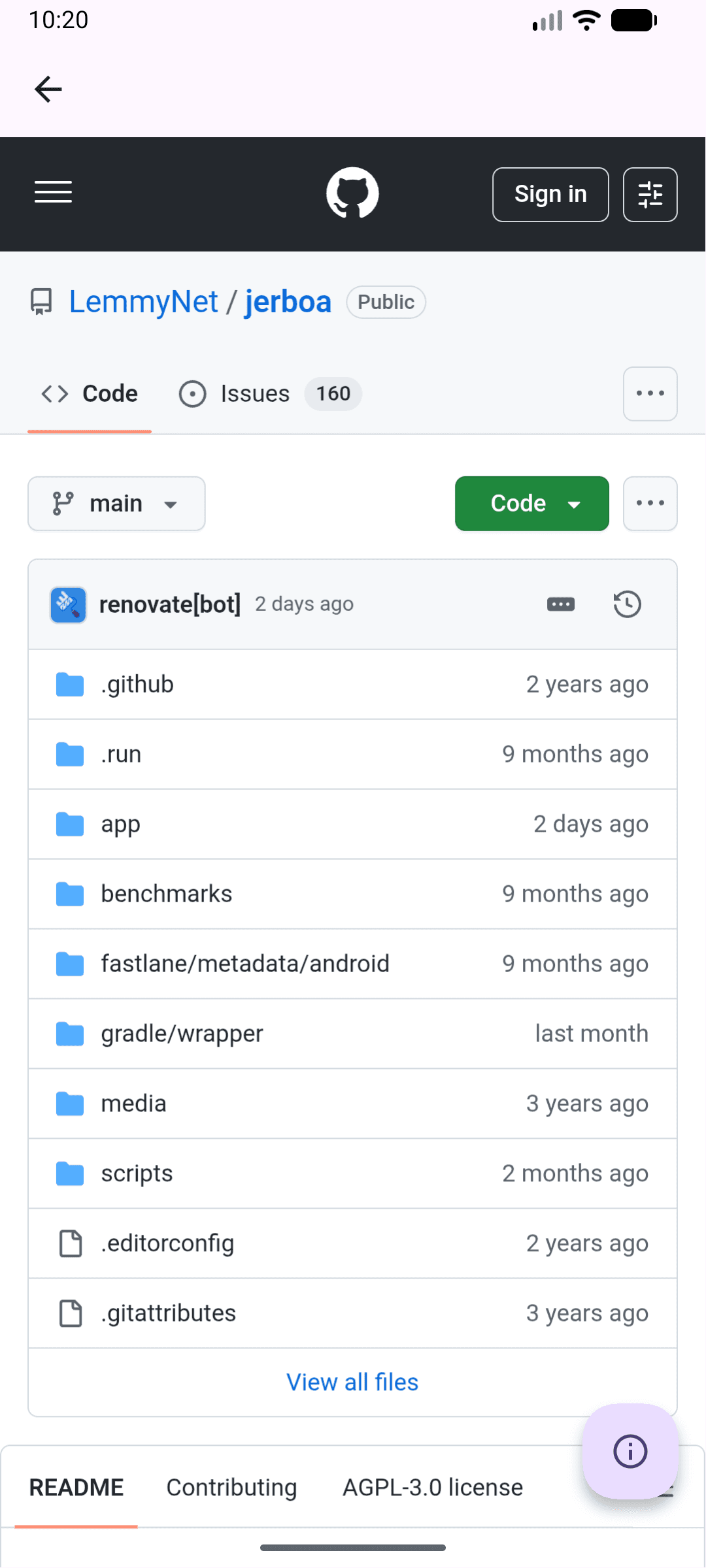This screenshot has height=1568, width=706.
Task: Click '2 months ago' on scripts row
Action: (575, 1174)
